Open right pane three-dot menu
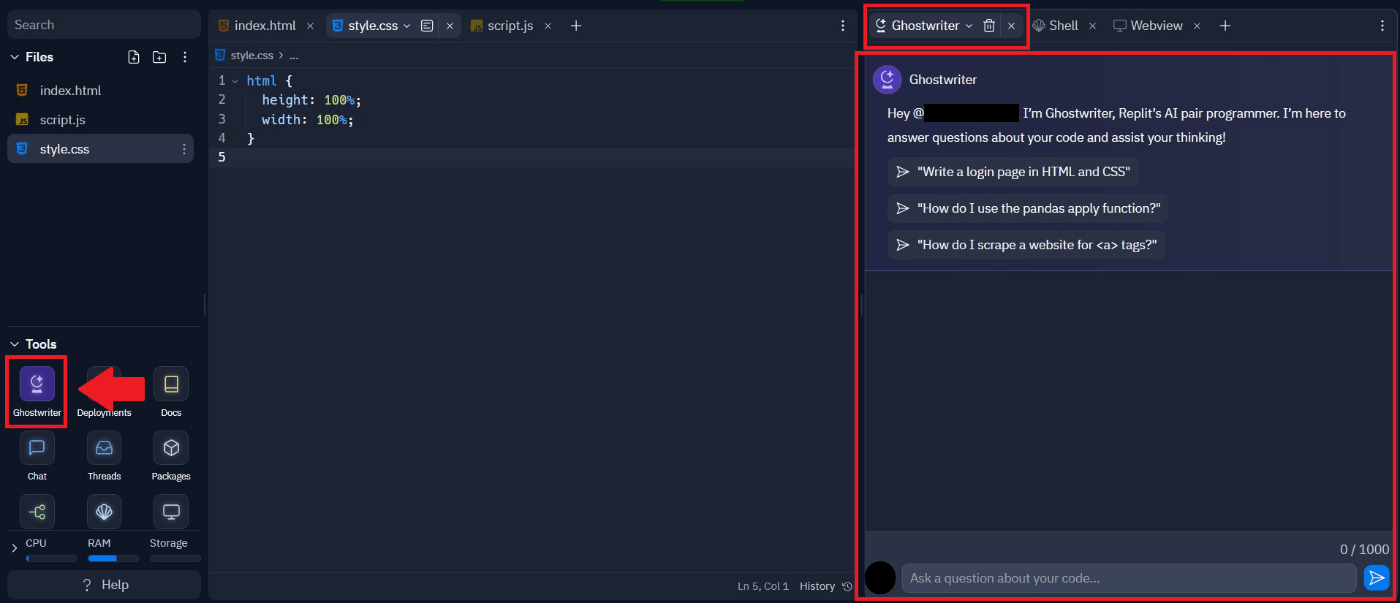 (x=1383, y=26)
